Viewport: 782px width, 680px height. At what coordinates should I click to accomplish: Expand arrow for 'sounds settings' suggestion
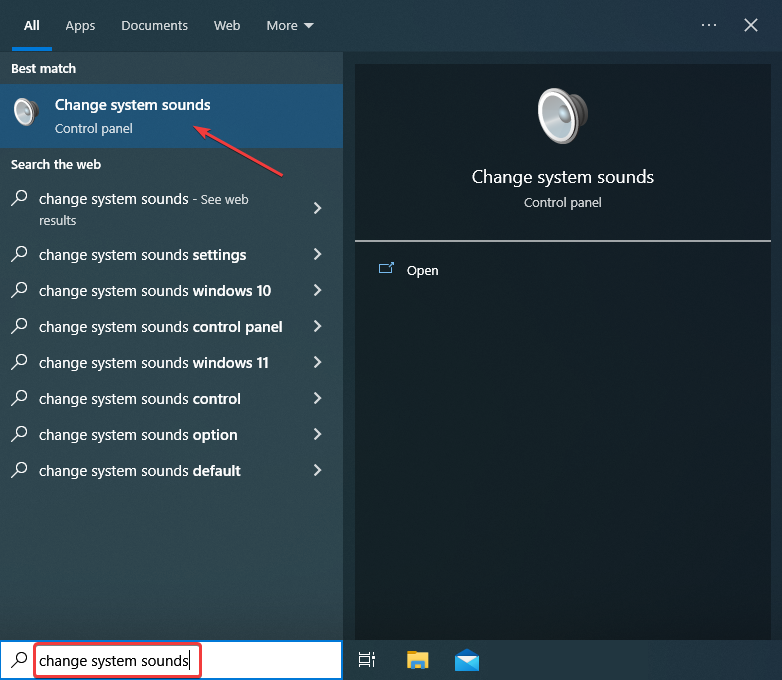tap(317, 254)
